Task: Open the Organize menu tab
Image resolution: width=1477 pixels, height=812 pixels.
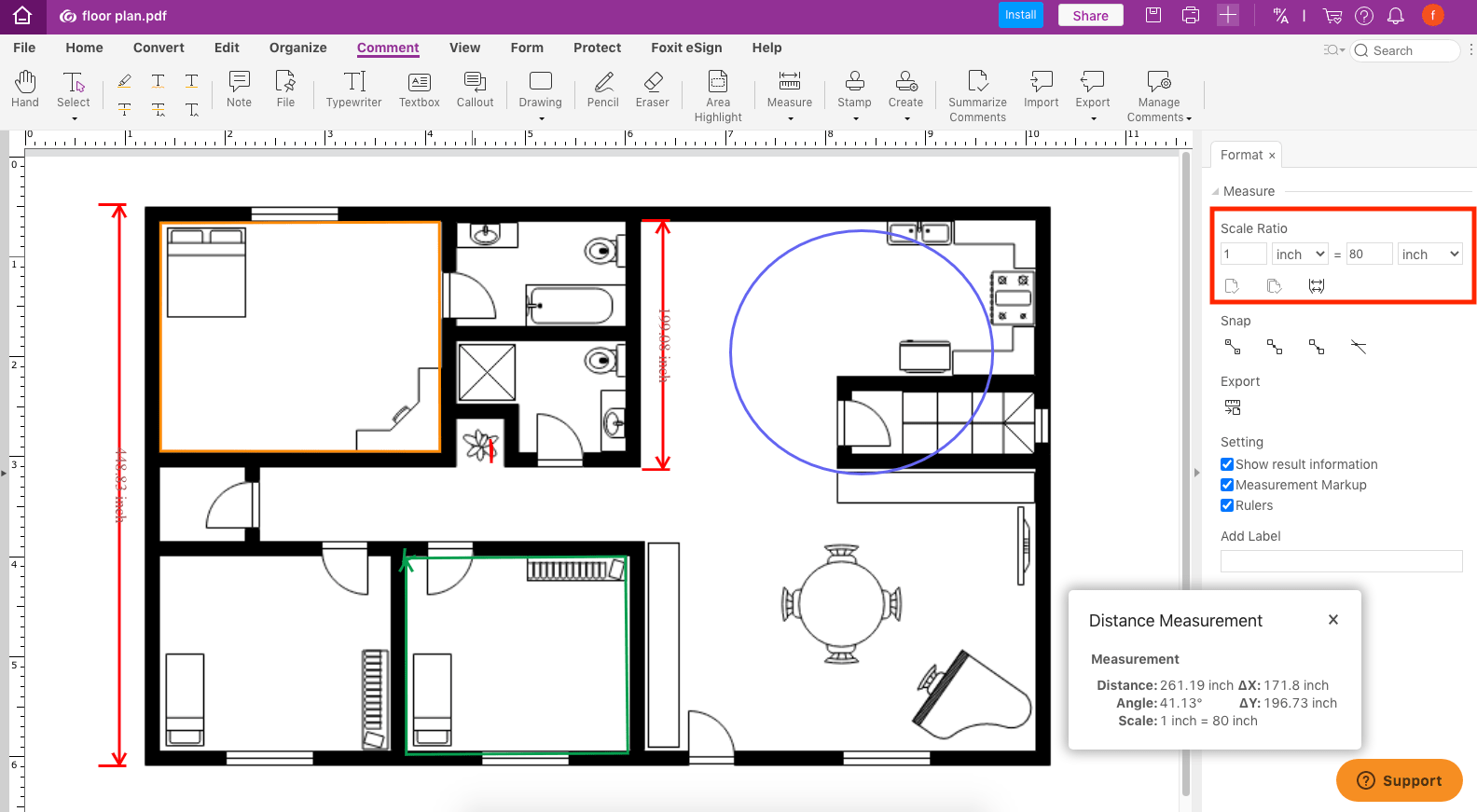Action: pyautogui.click(x=297, y=48)
